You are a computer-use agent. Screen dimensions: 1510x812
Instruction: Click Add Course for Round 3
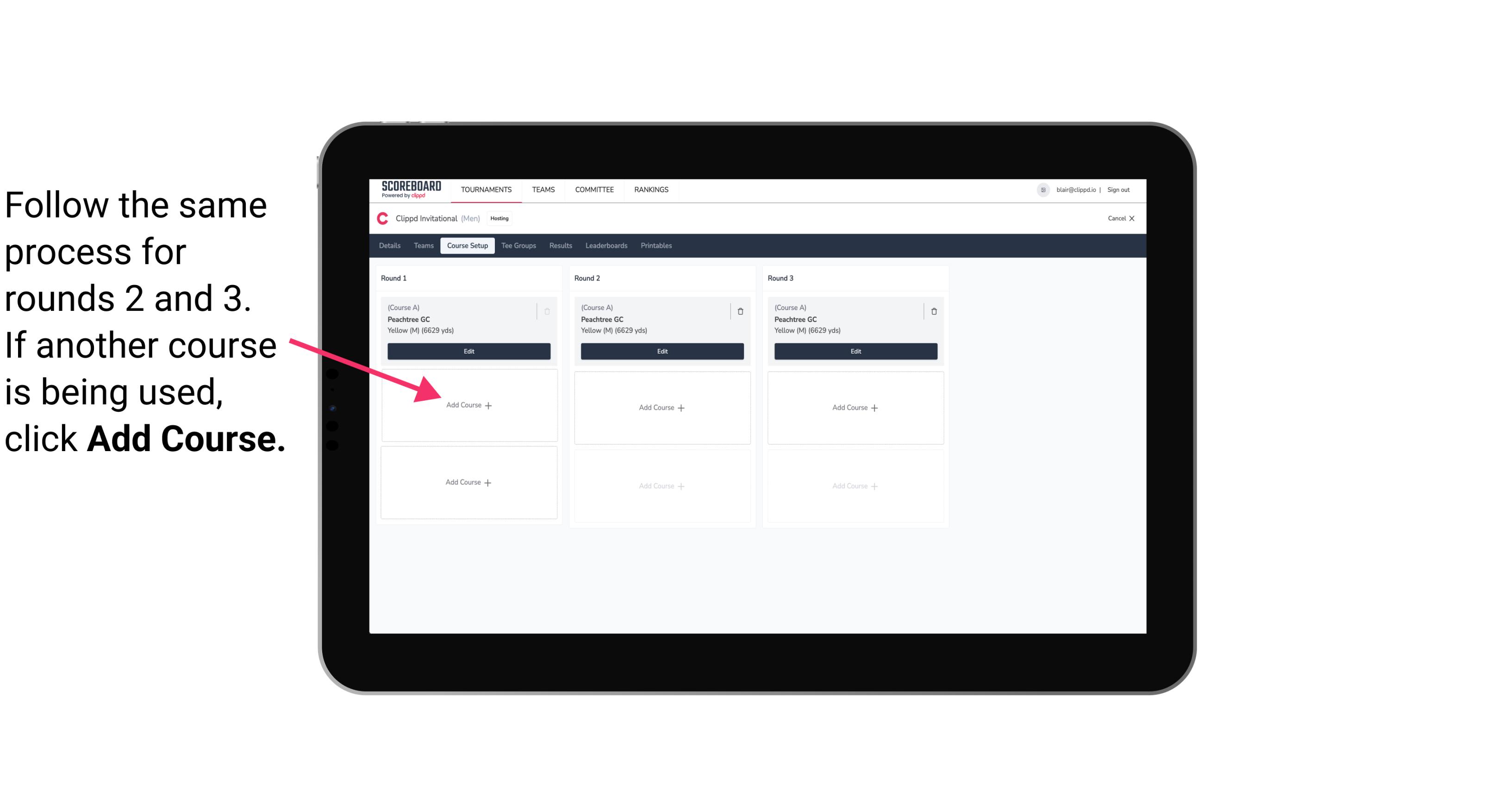pyautogui.click(x=854, y=407)
